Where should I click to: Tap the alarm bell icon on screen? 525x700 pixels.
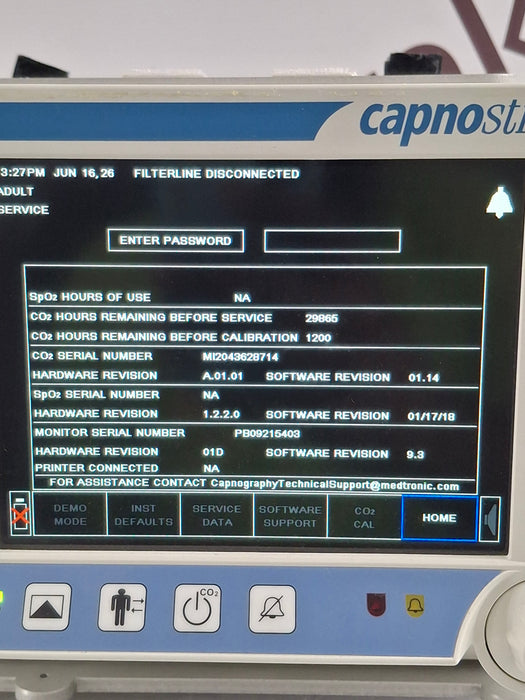pyautogui.click(x=499, y=203)
